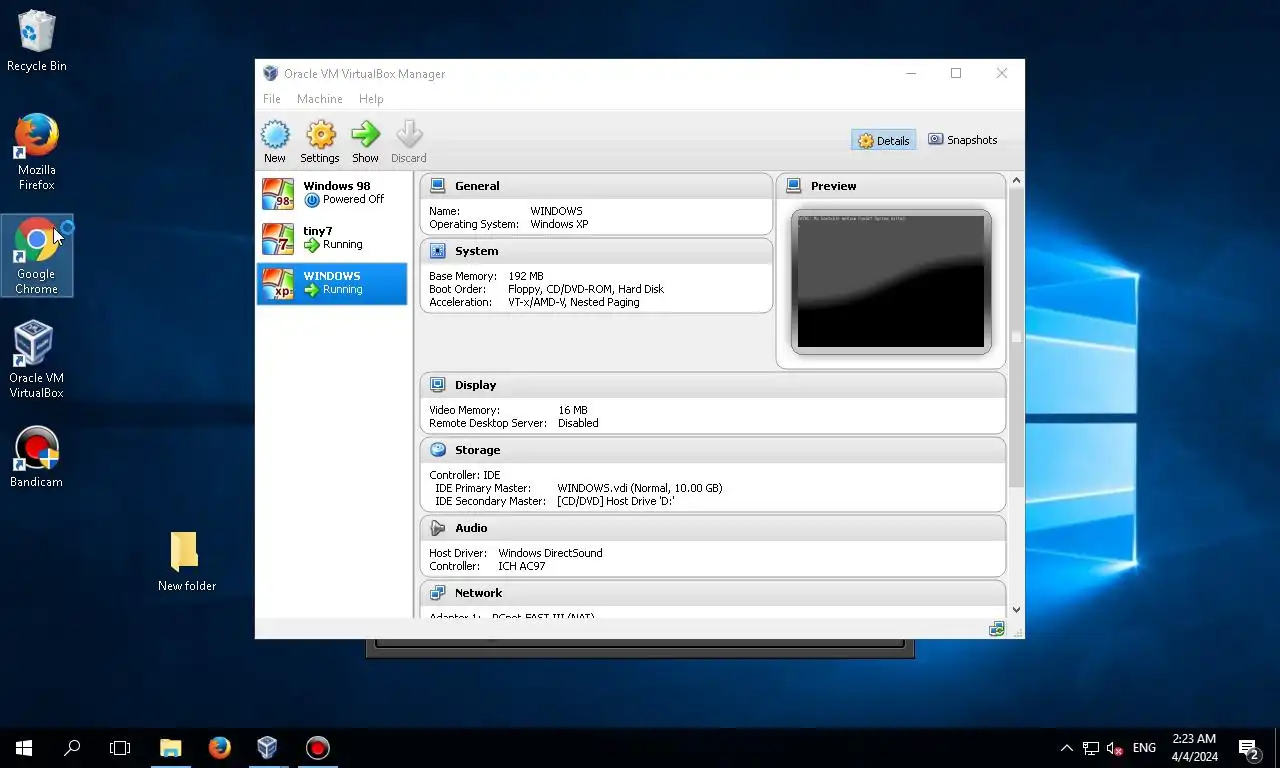Click the muted volume tray icon
This screenshot has height=768, width=1280.
[1115, 748]
